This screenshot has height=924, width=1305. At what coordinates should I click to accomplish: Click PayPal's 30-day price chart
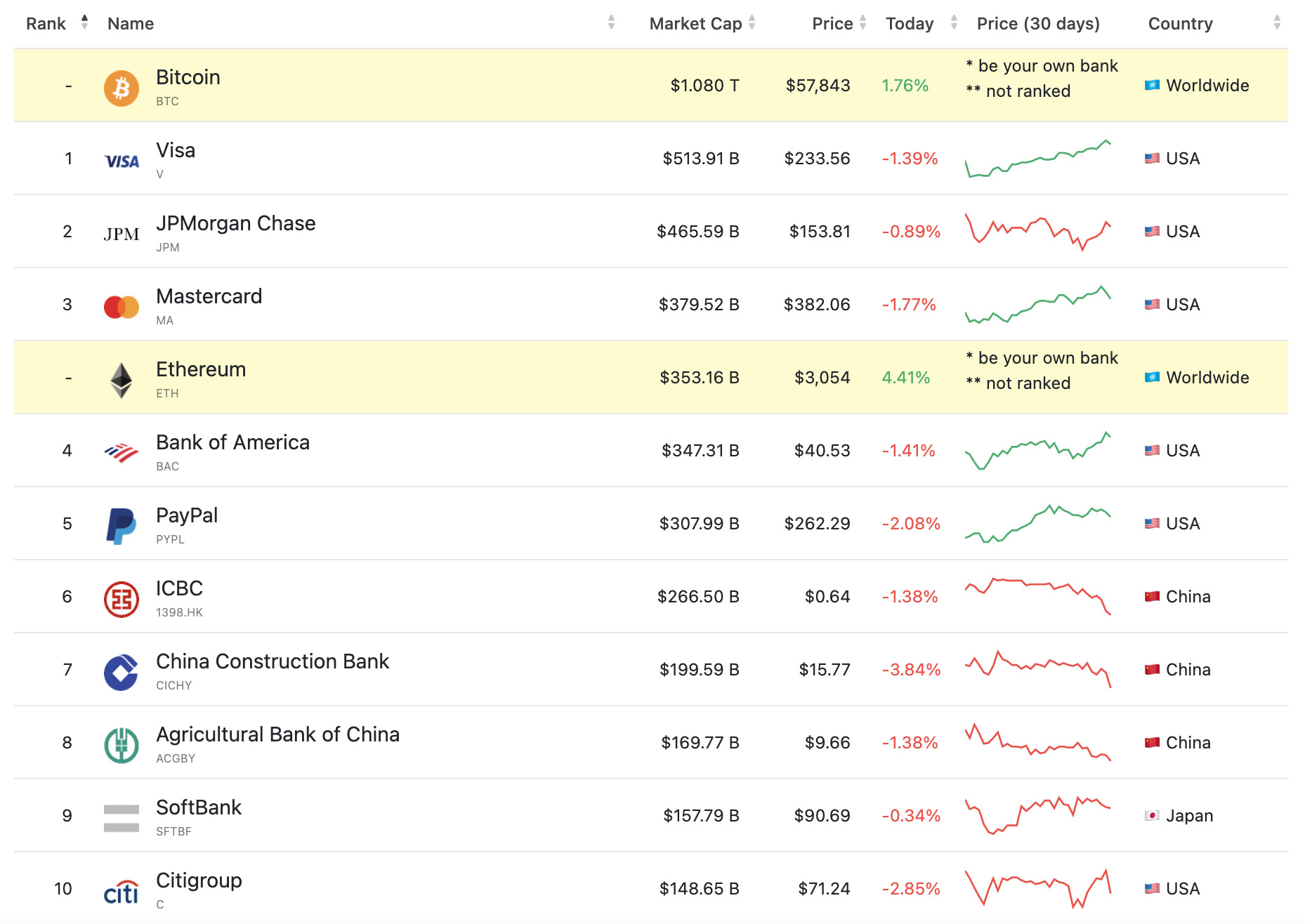[1038, 524]
